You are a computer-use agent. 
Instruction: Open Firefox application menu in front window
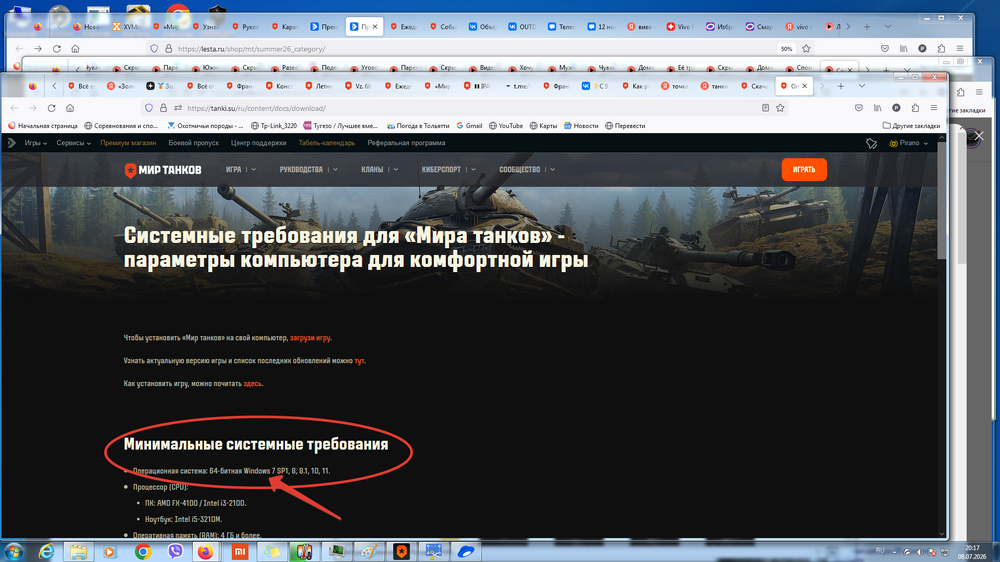[x=934, y=108]
